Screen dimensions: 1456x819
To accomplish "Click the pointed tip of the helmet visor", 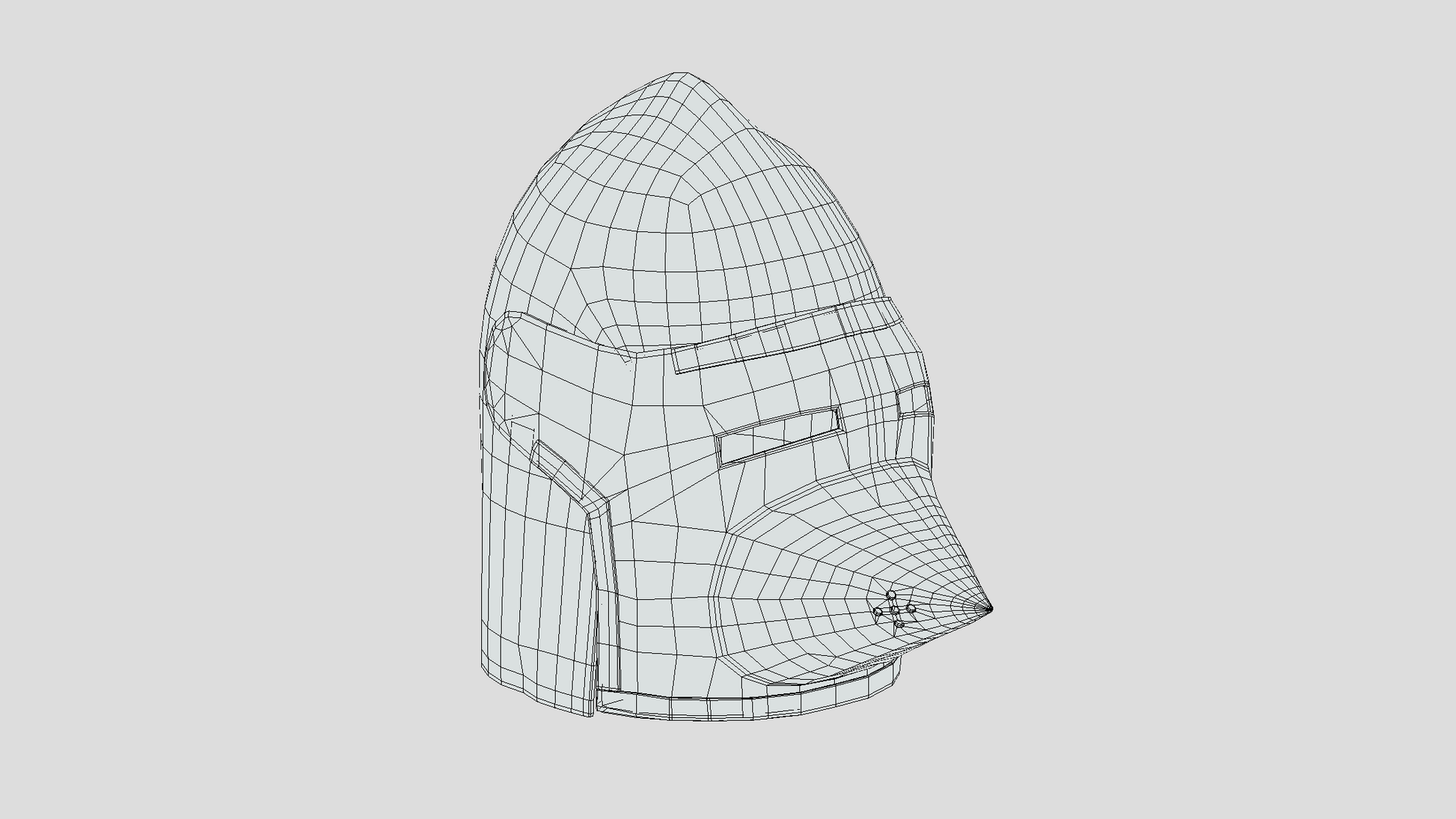I will (991, 609).
